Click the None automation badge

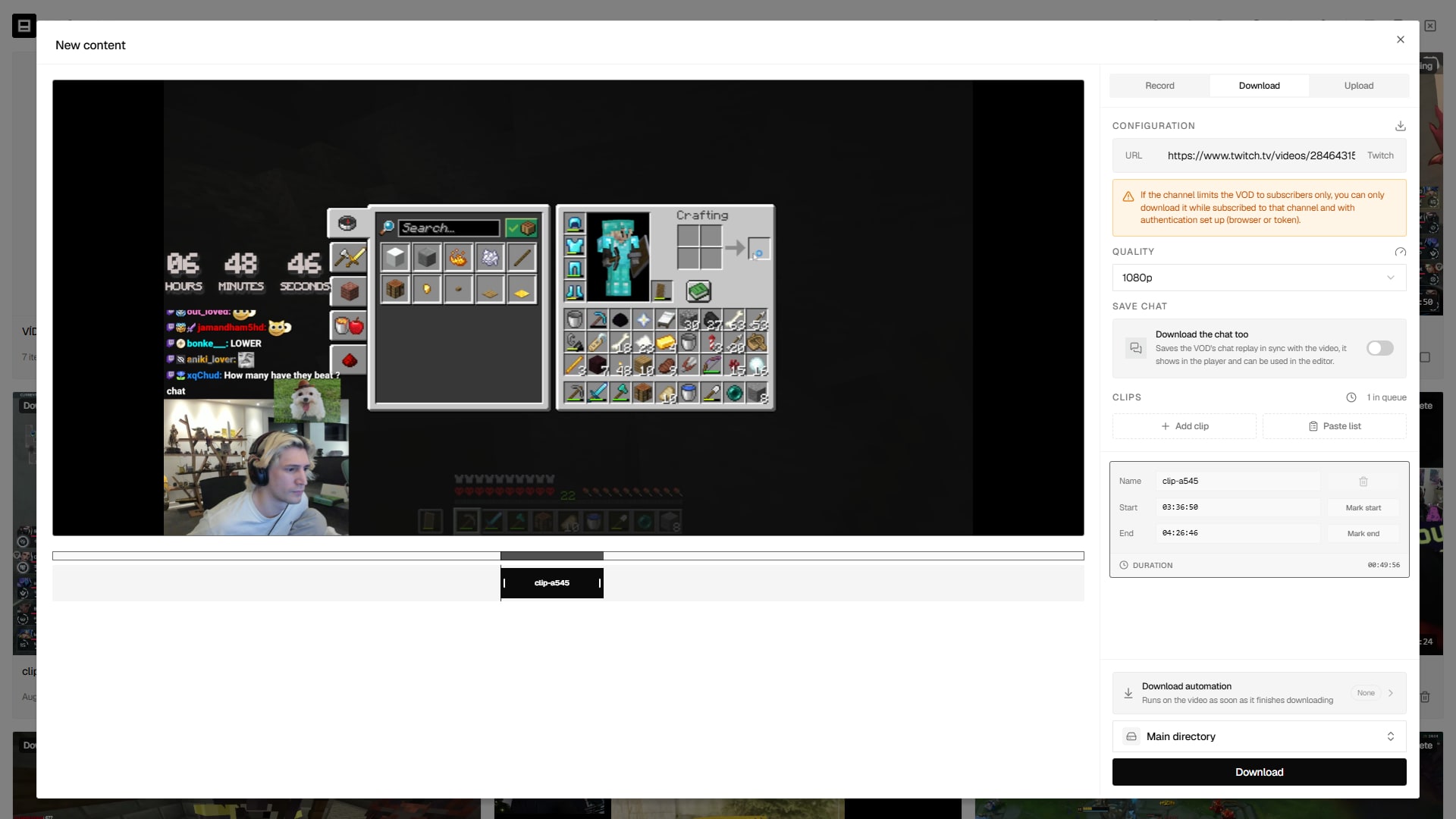click(x=1365, y=693)
